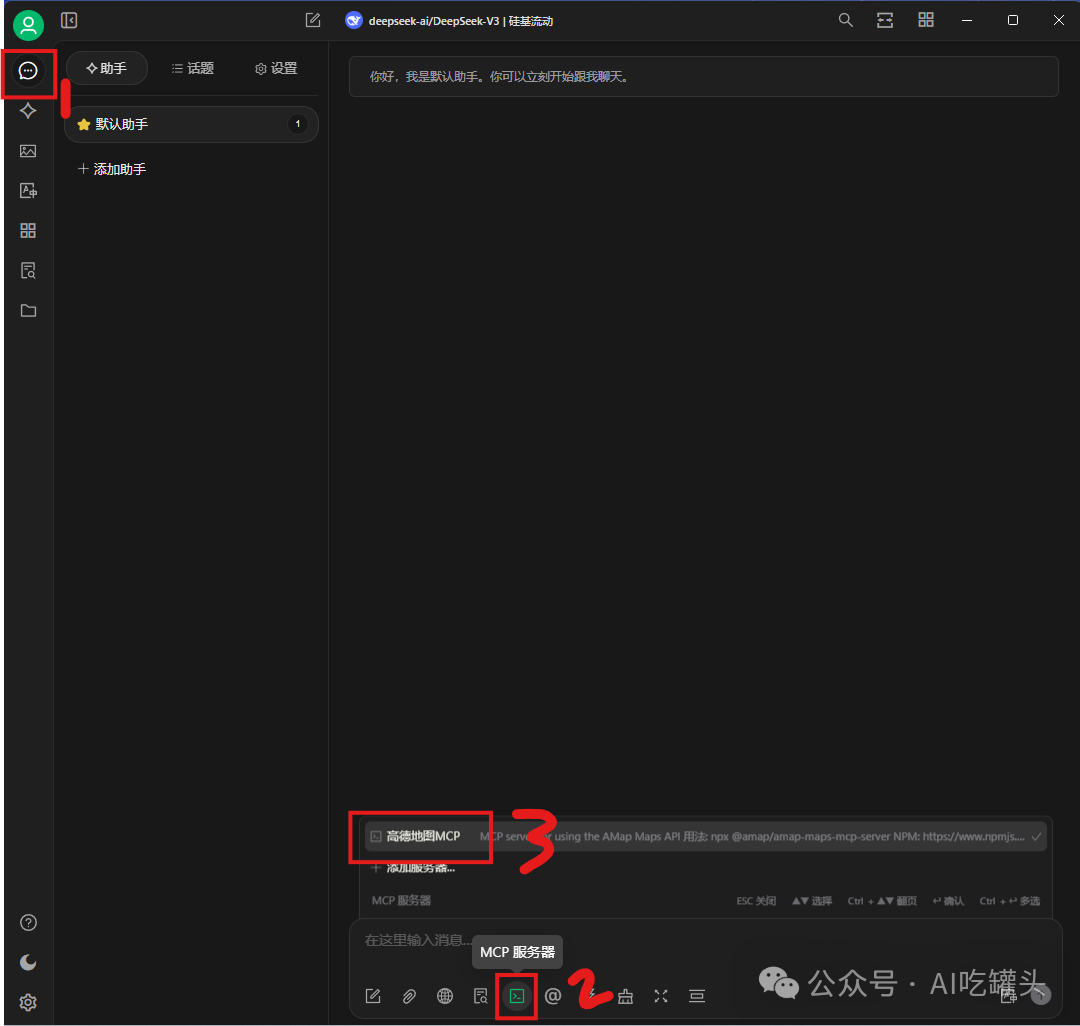This screenshot has width=1080, height=1026.
Task: Open the knowledge base sidebar icon
Action: [x=28, y=271]
